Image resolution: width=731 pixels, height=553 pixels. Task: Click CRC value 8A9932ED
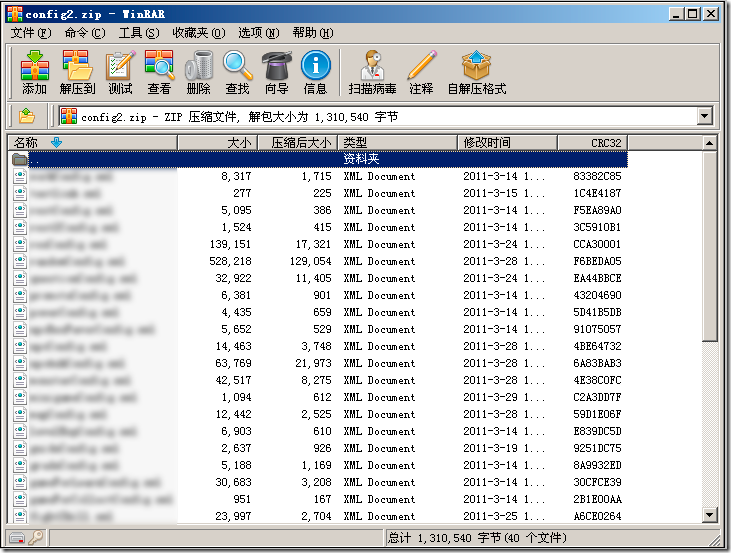click(x=597, y=465)
